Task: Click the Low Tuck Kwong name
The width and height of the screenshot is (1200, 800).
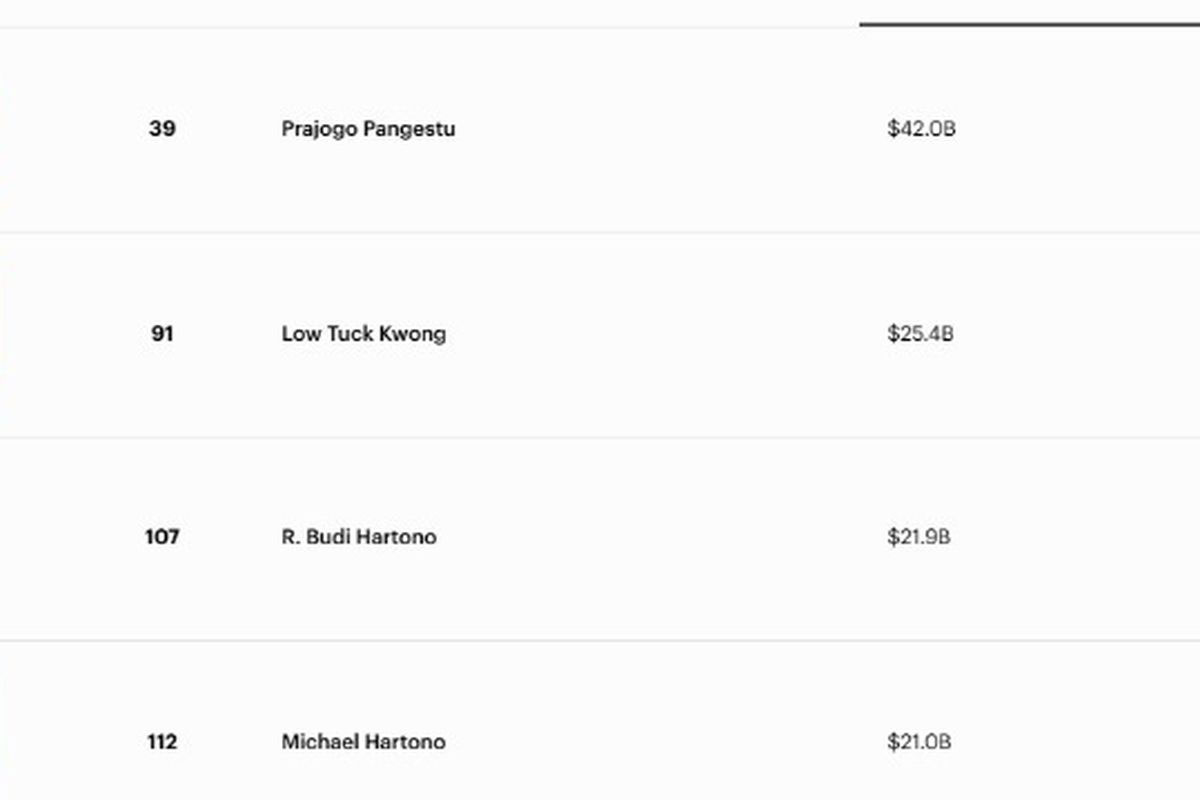Action: pyautogui.click(x=363, y=333)
